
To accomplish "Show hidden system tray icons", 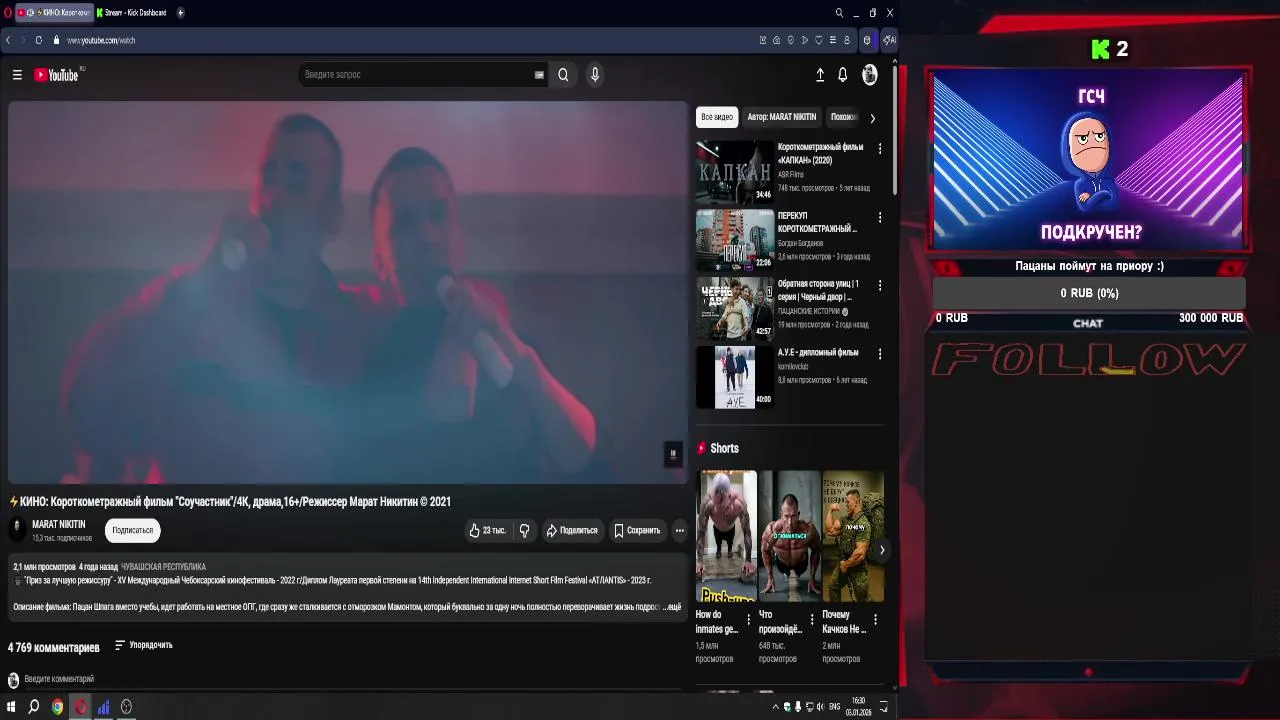I will (x=775, y=707).
